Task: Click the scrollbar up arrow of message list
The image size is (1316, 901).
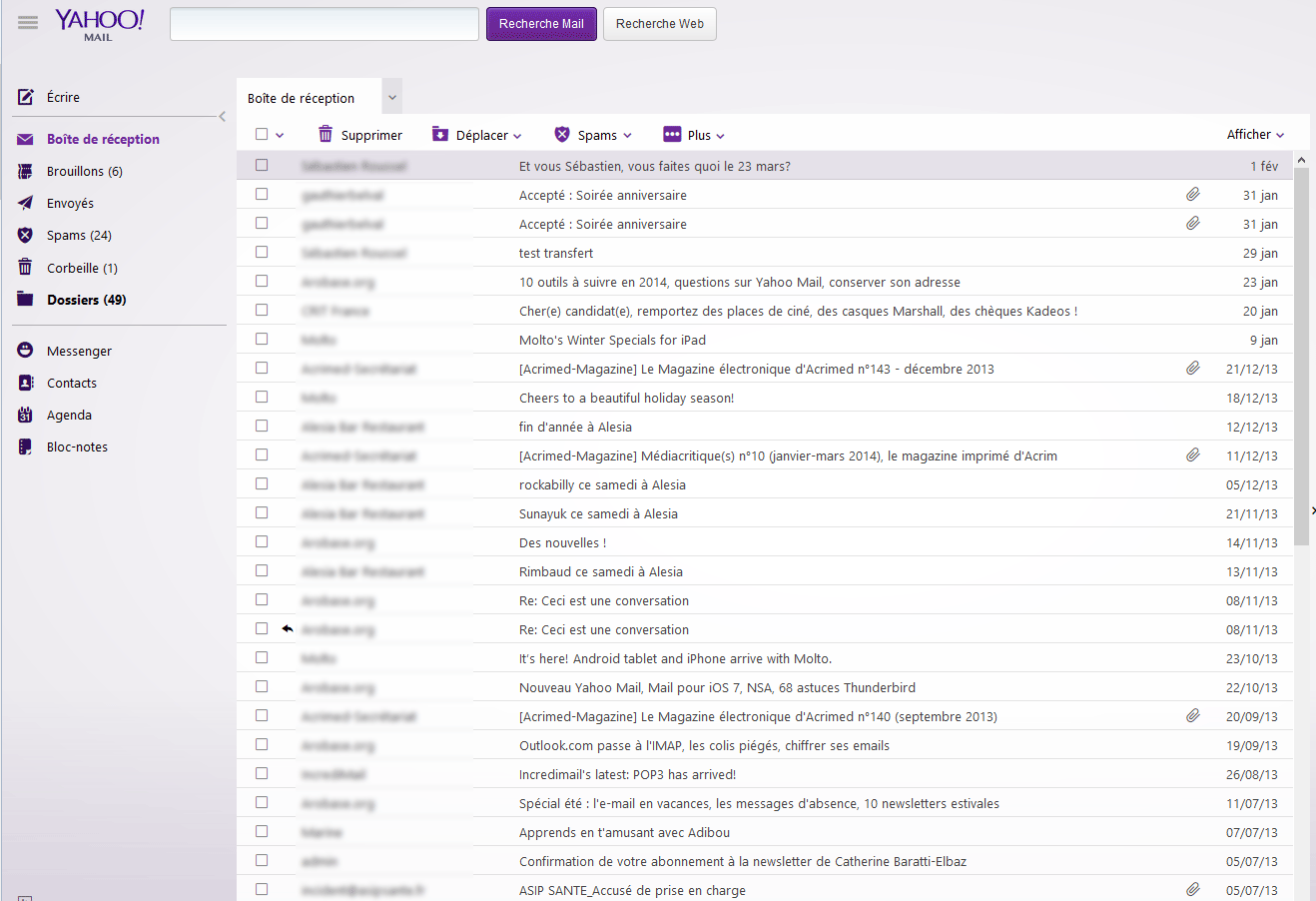Action: pos(1301,160)
